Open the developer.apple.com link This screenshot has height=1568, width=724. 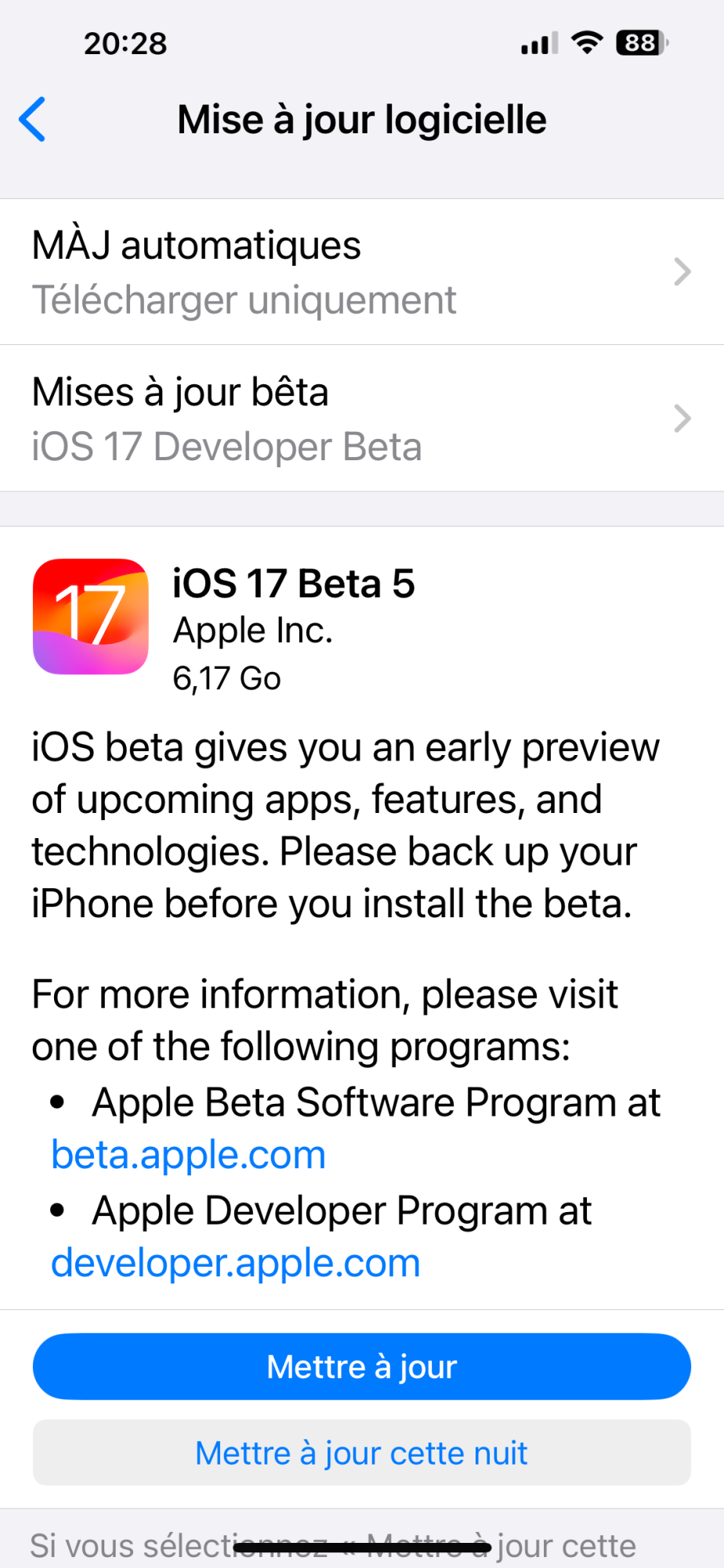[x=236, y=1263]
